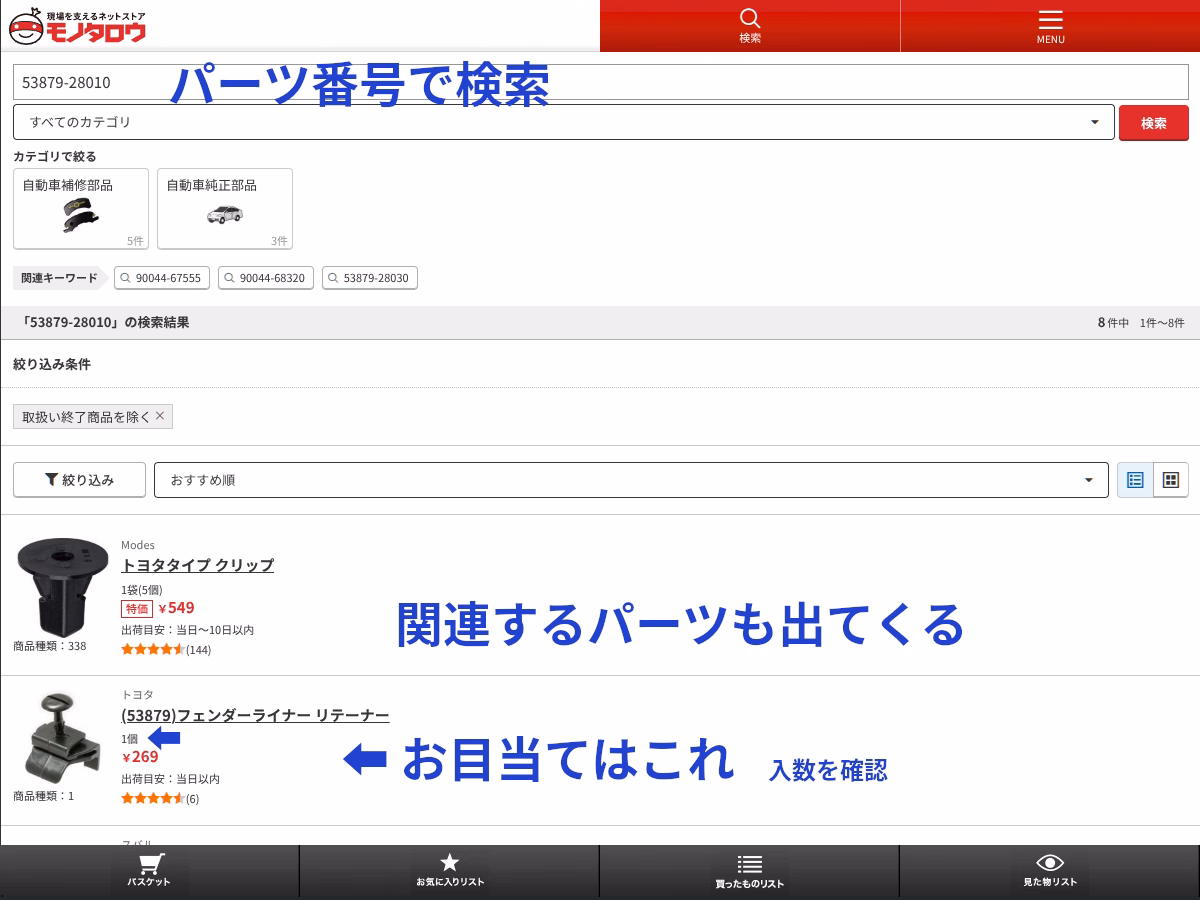The width and height of the screenshot is (1200, 900).
Task: Click the star rating (6) of the retainer
Action: (x=160, y=798)
